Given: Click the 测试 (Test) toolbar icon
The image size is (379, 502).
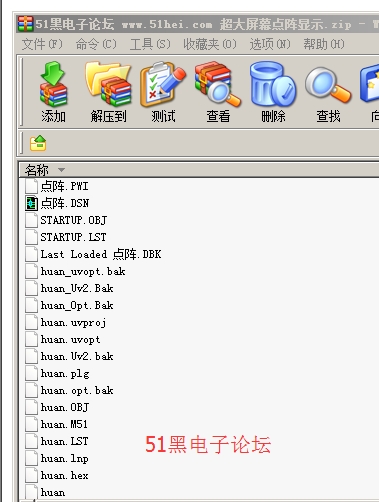Looking at the screenshot, I should (x=163, y=84).
